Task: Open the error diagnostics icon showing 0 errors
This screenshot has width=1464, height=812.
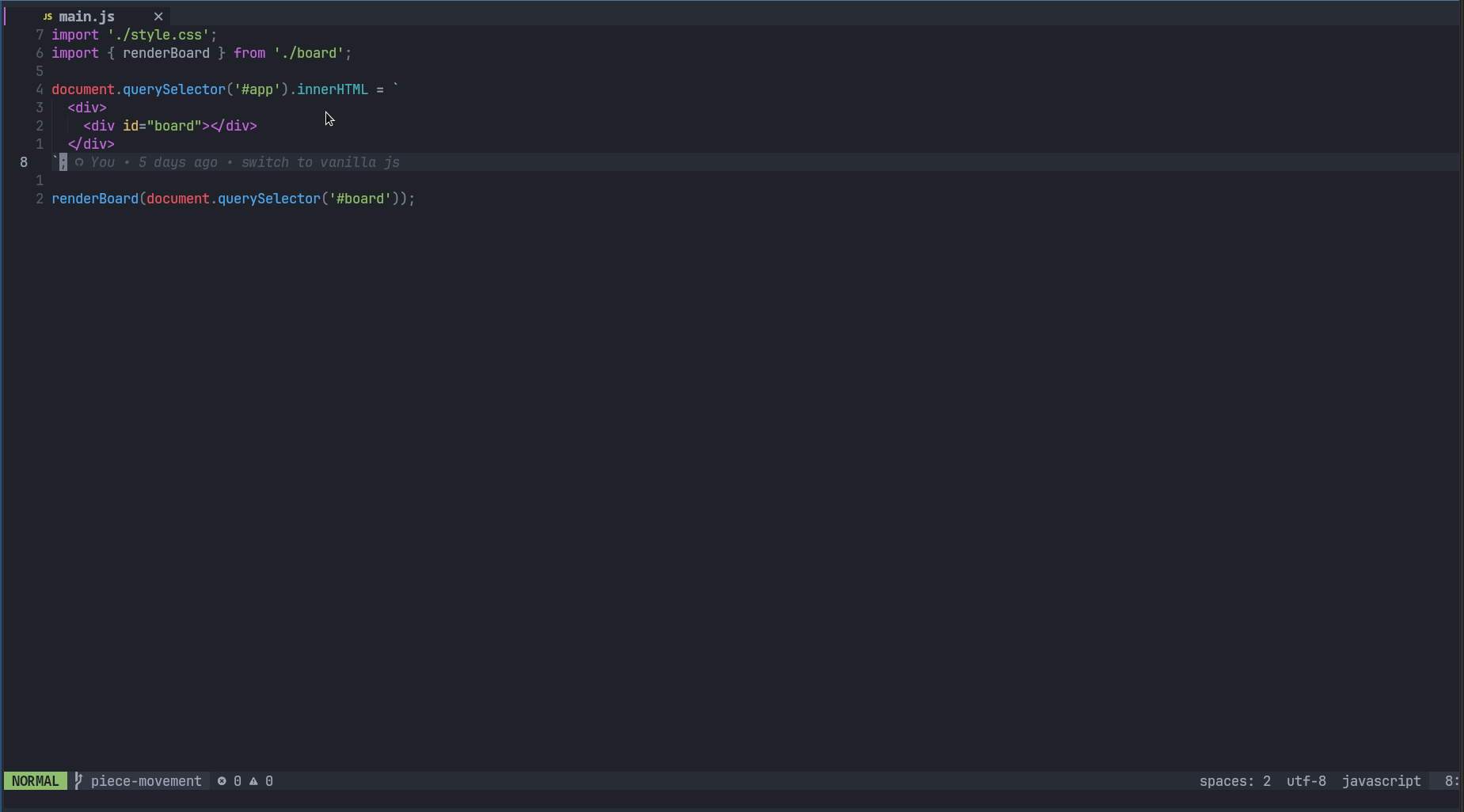Action: pos(223,781)
